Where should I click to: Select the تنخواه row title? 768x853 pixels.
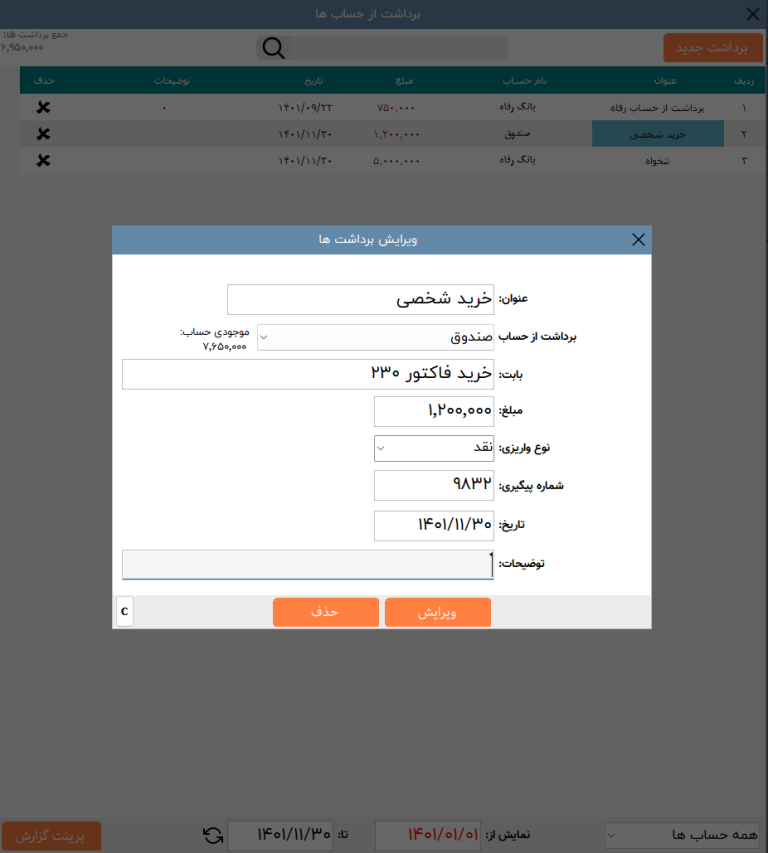[x=657, y=161]
